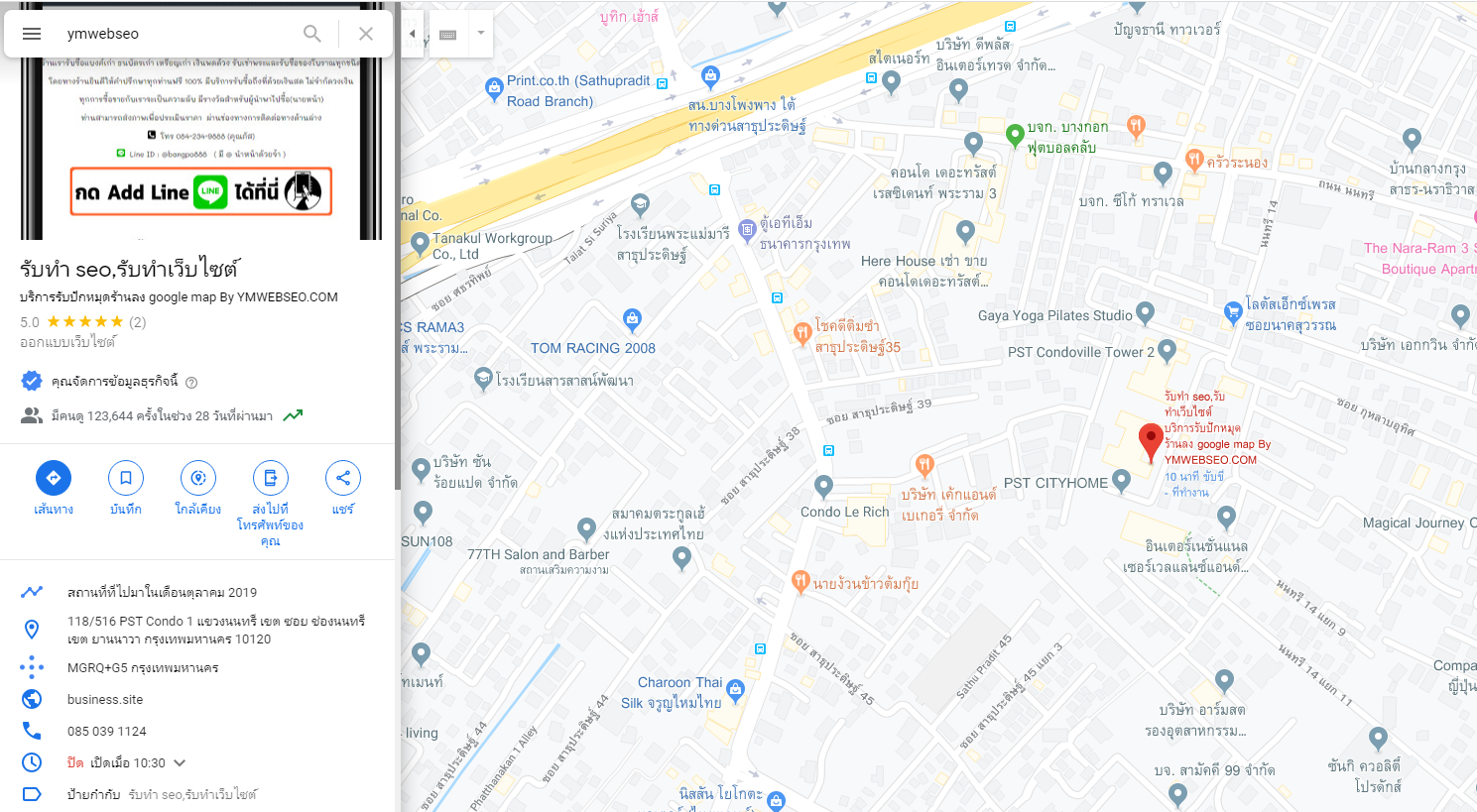Image resolution: width=1477 pixels, height=812 pixels.
Task: Select PST CITYHOME map marker
Action: coord(1121,481)
